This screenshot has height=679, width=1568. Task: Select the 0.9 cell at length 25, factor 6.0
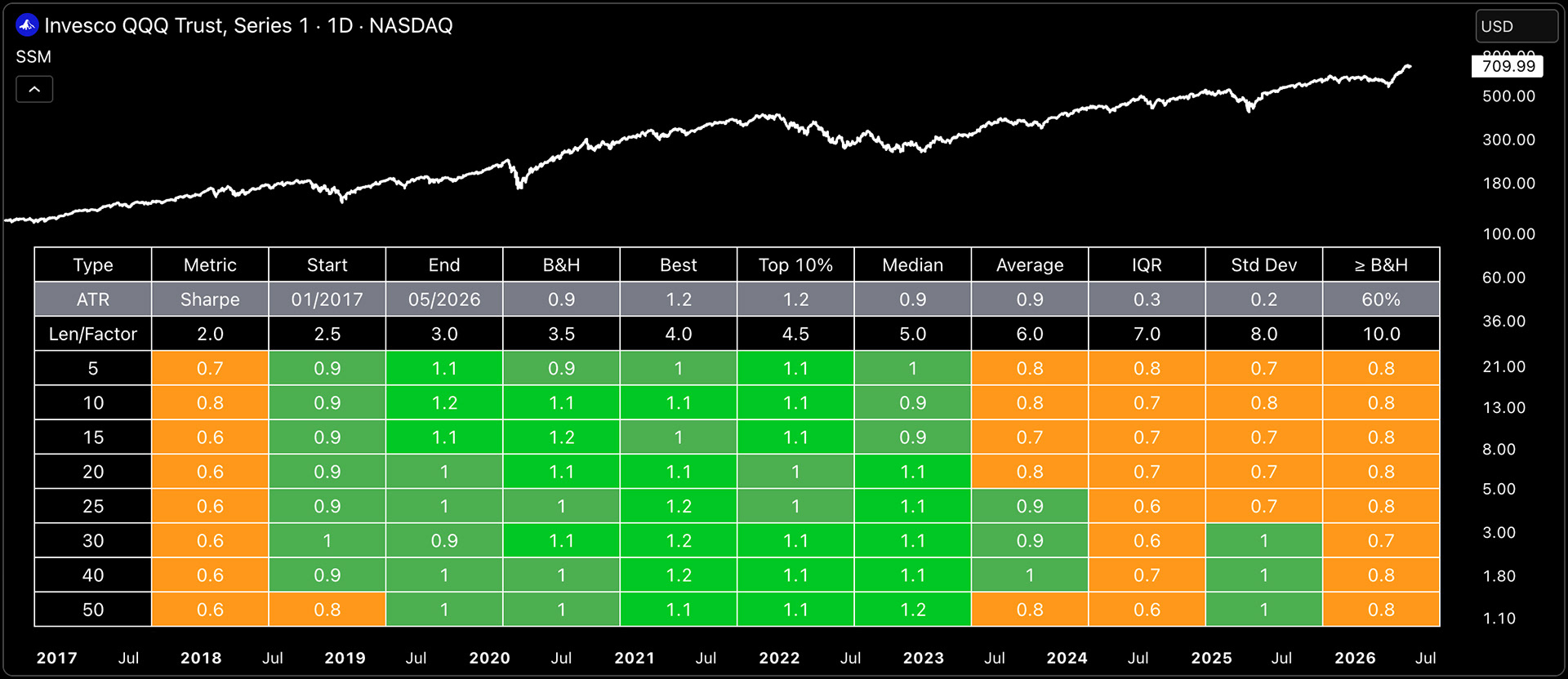click(1030, 506)
